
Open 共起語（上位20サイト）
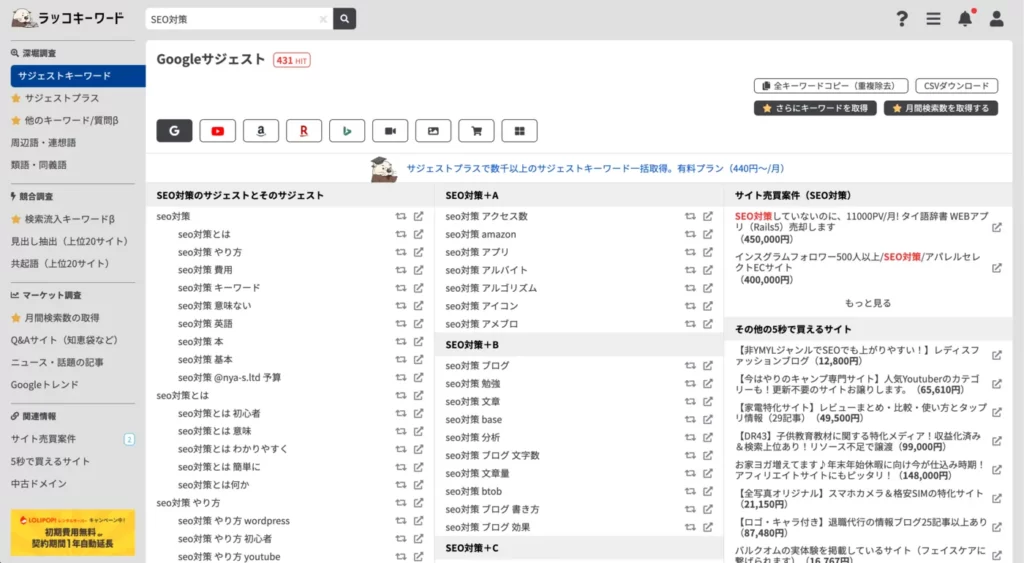click(60, 263)
